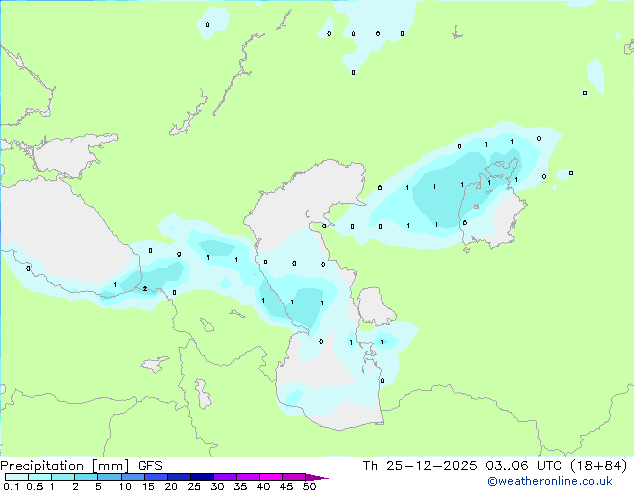
Task: Click the "0.1" color scale label
Action: pyautogui.click(x=11, y=486)
